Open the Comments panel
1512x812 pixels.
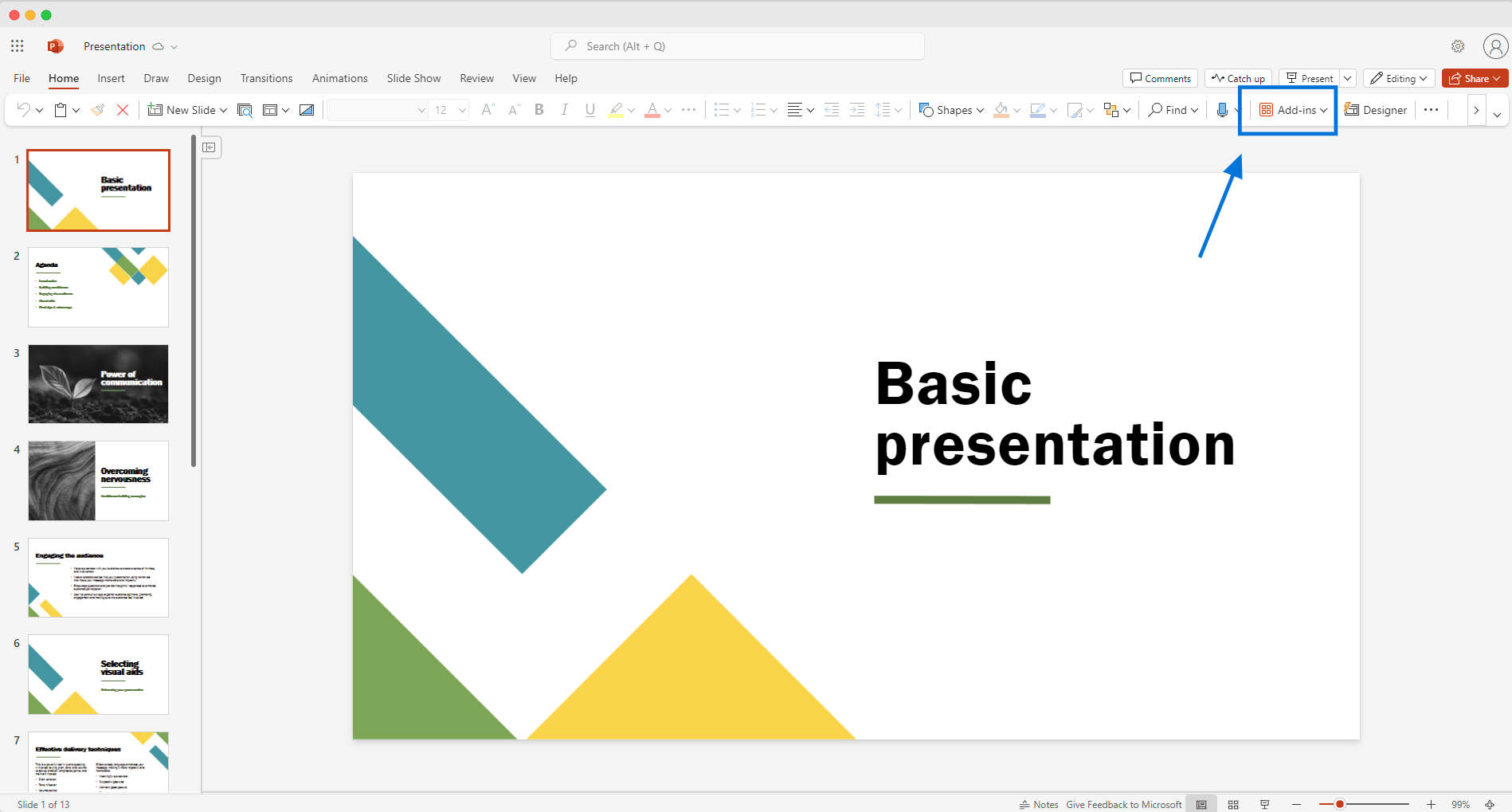tap(1160, 78)
